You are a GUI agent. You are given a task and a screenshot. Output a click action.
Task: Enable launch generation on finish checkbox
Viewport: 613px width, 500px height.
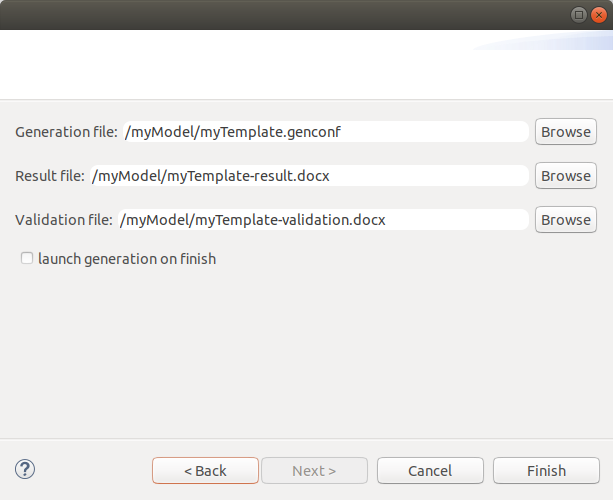(27, 259)
